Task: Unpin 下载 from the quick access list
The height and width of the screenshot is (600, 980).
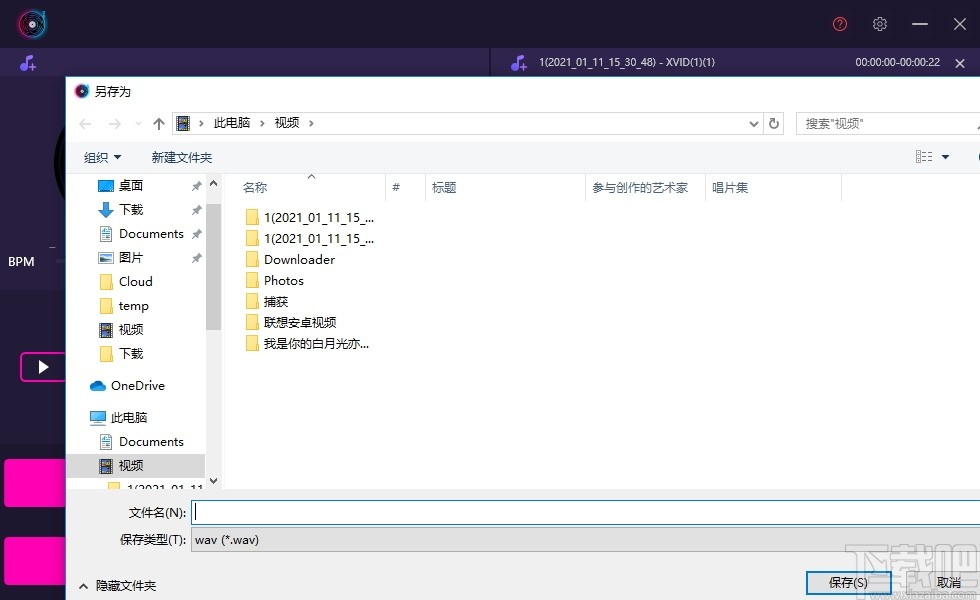Action: pos(196,209)
